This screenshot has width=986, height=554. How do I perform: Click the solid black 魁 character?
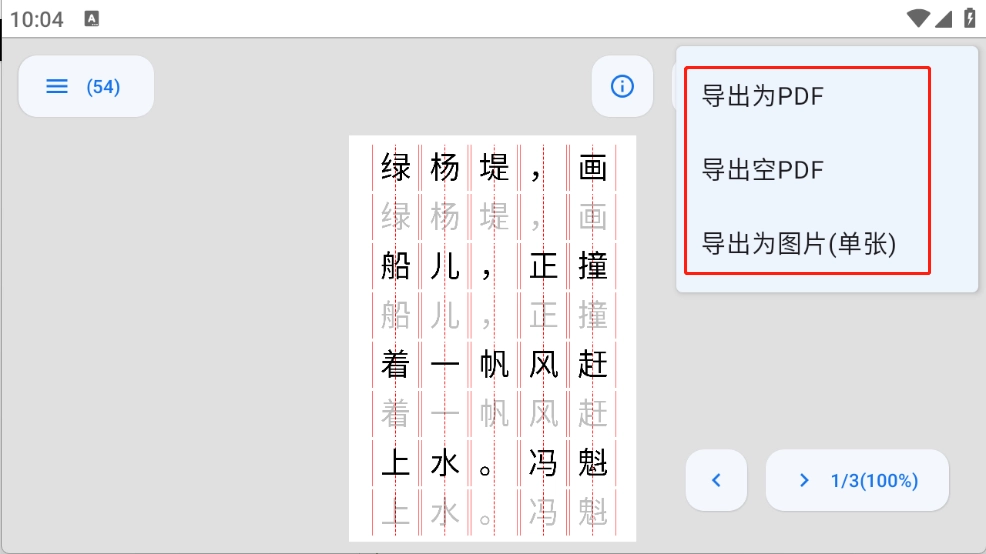coord(593,464)
